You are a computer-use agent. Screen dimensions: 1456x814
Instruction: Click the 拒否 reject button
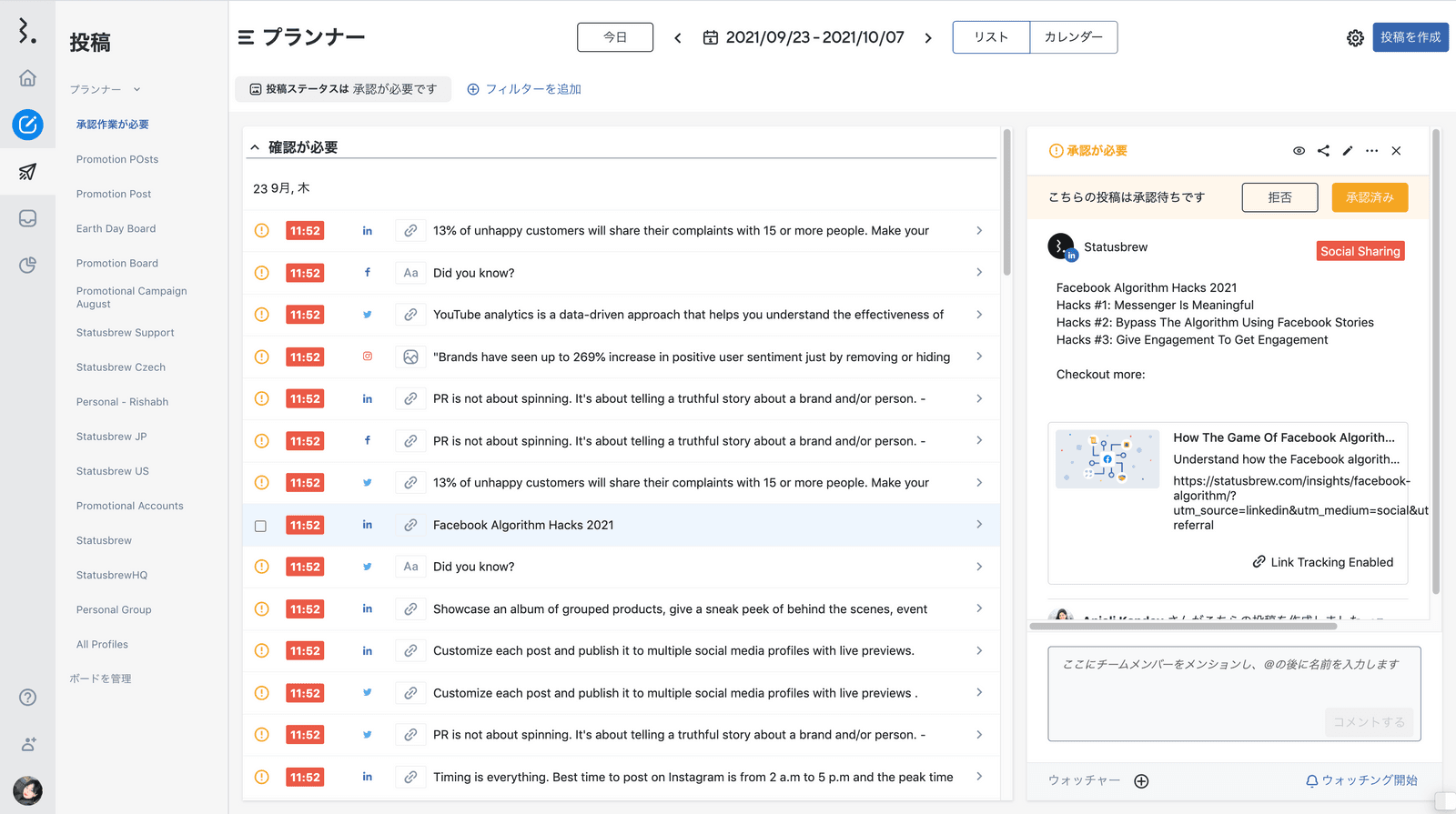click(x=1279, y=197)
